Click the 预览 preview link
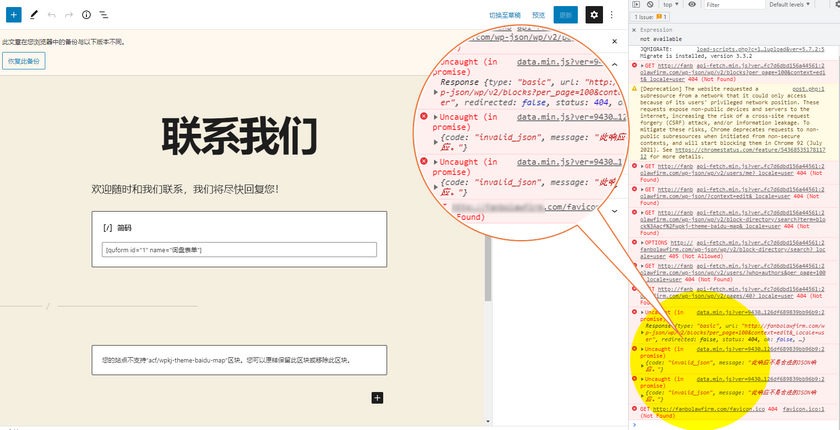The width and height of the screenshot is (840, 430). tap(538, 15)
